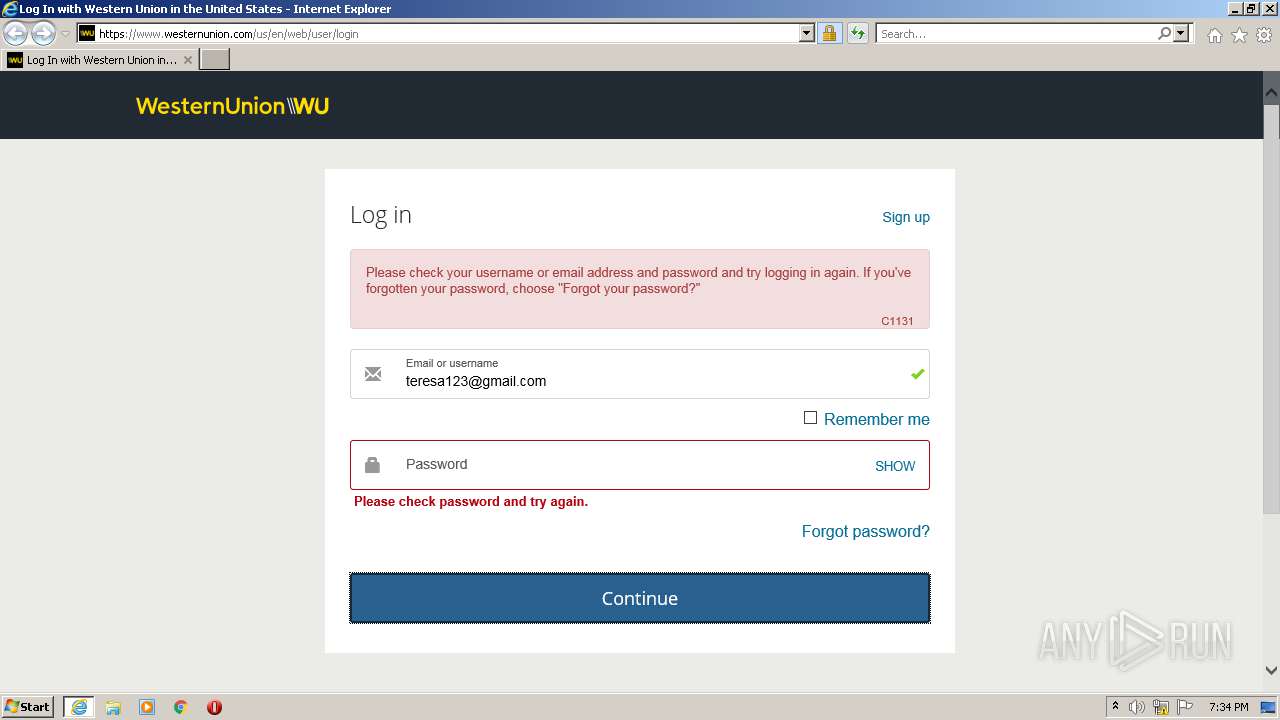Expand the address bar autocomplete dropdown

click(x=807, y=33)
